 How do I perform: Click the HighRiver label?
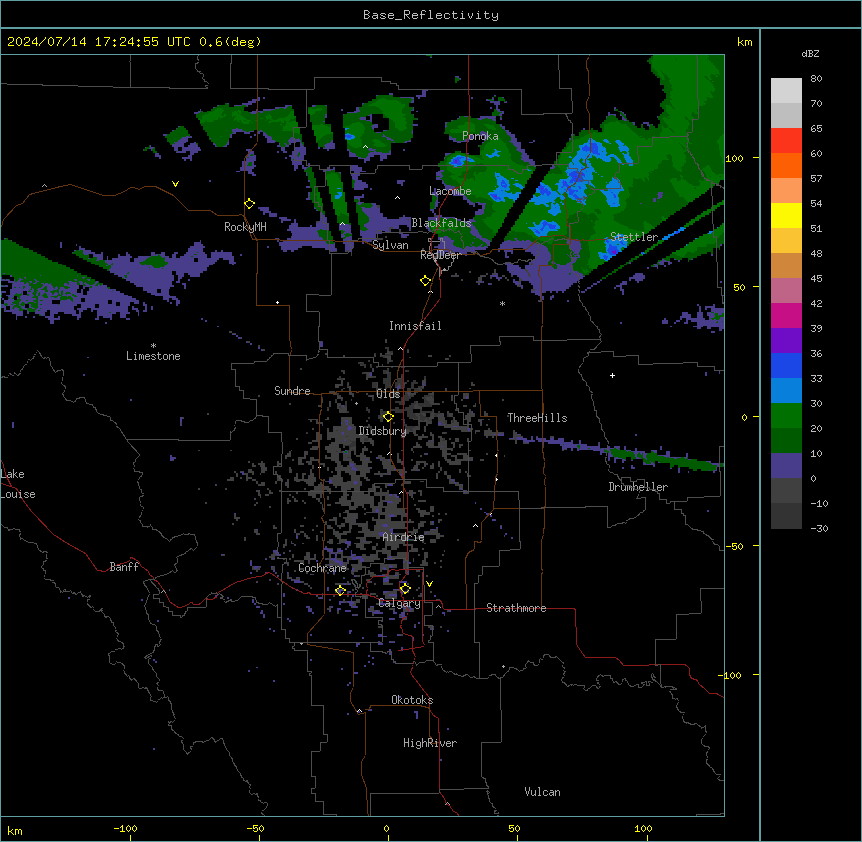pos(430,743)
